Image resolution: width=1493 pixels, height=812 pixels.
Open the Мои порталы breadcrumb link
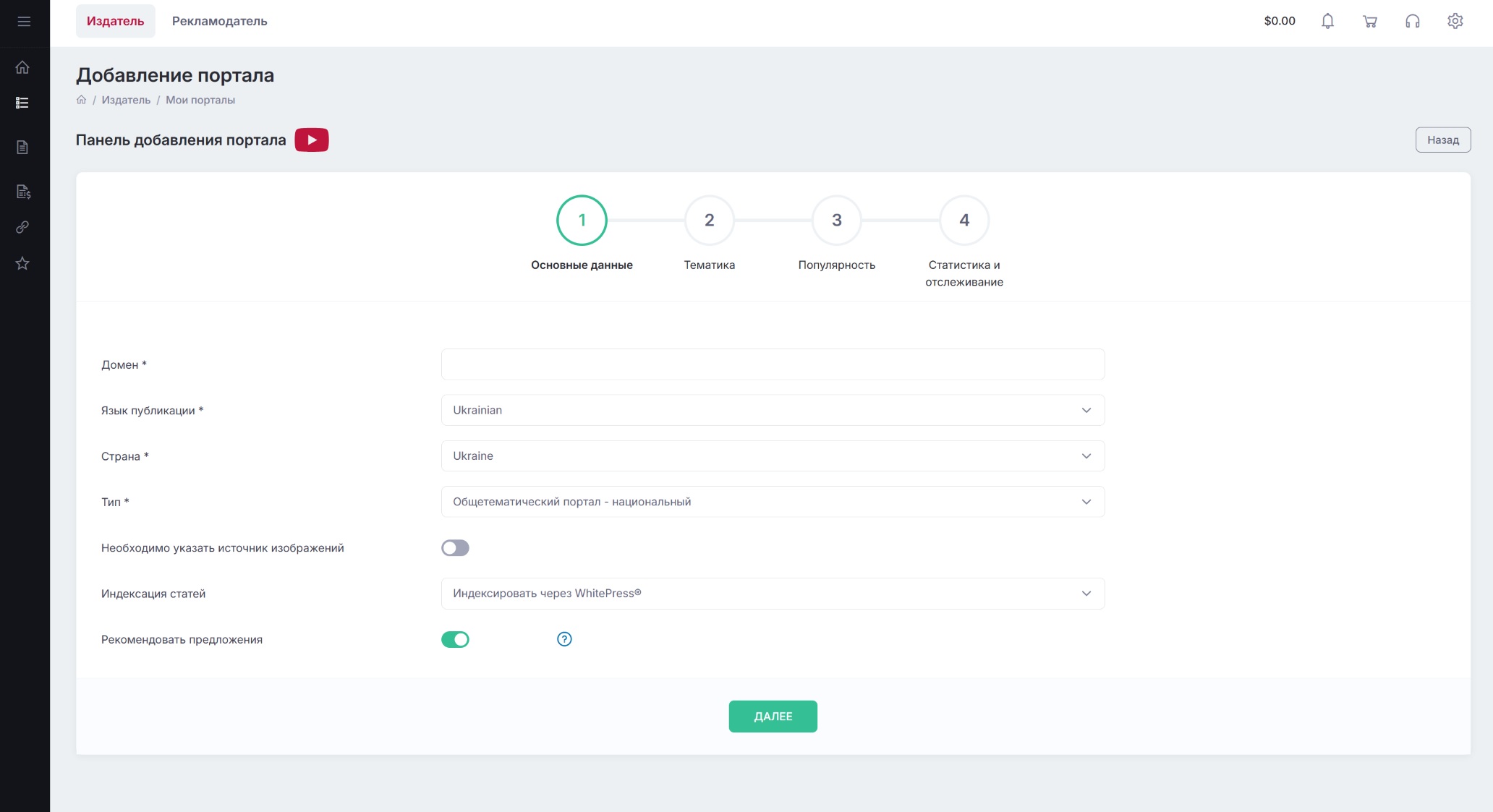(200, 100)
